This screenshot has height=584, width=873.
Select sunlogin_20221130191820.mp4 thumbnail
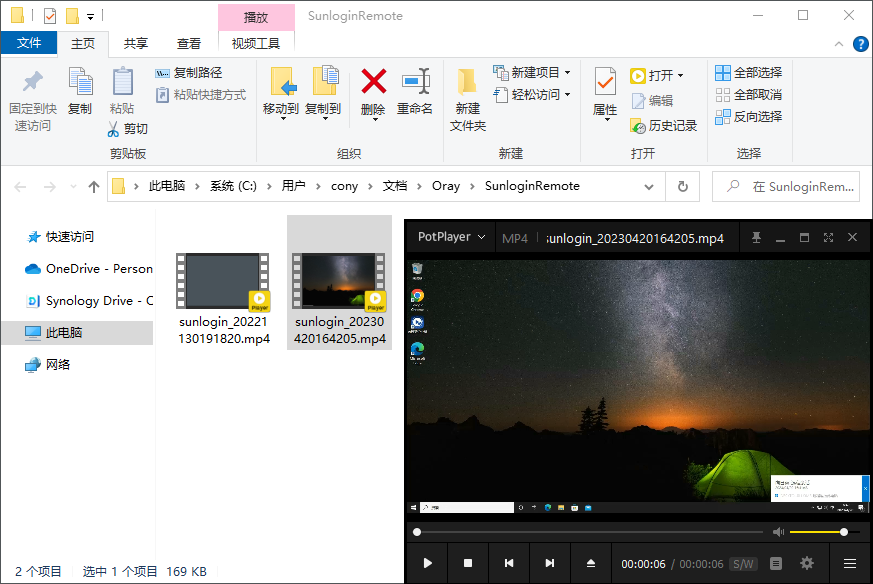[223, 283]
